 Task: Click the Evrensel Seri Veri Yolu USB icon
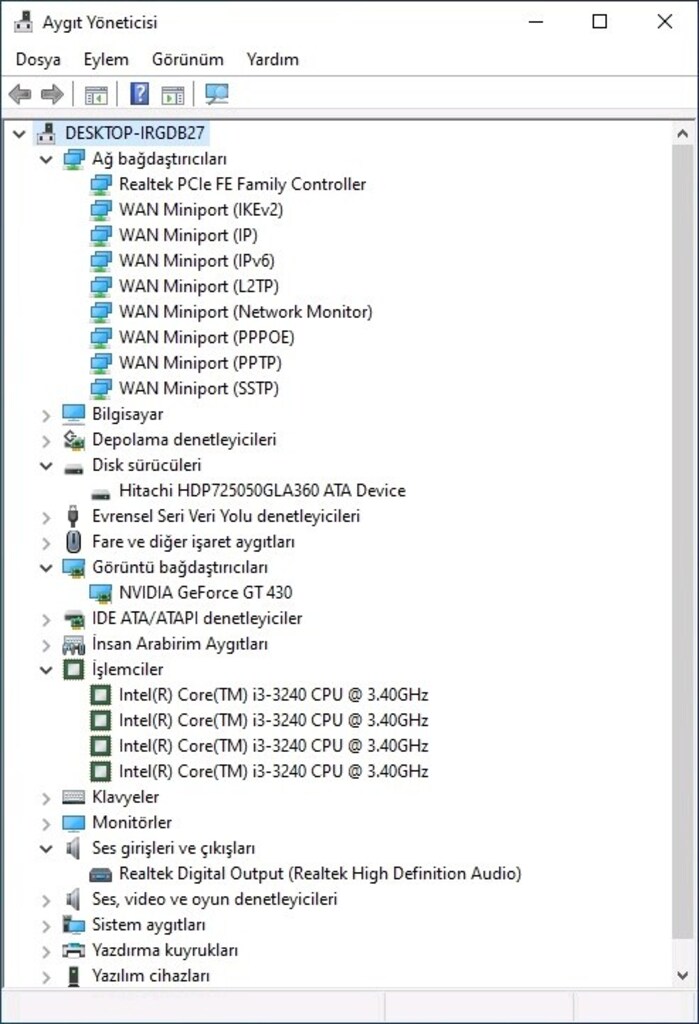pyautogui.click(x=73, y=516)
